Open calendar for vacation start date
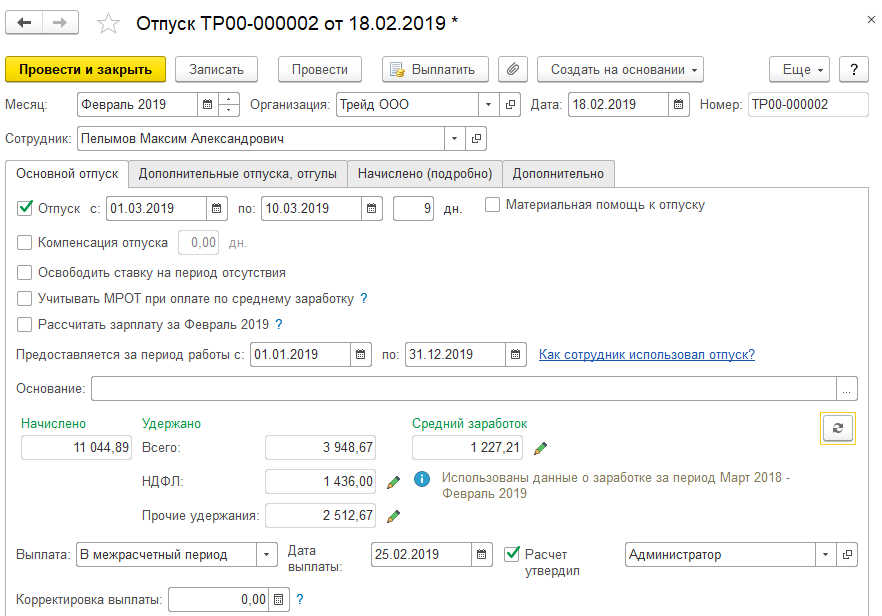This screenshot has width=882, height=616. (x=217, y=209)
